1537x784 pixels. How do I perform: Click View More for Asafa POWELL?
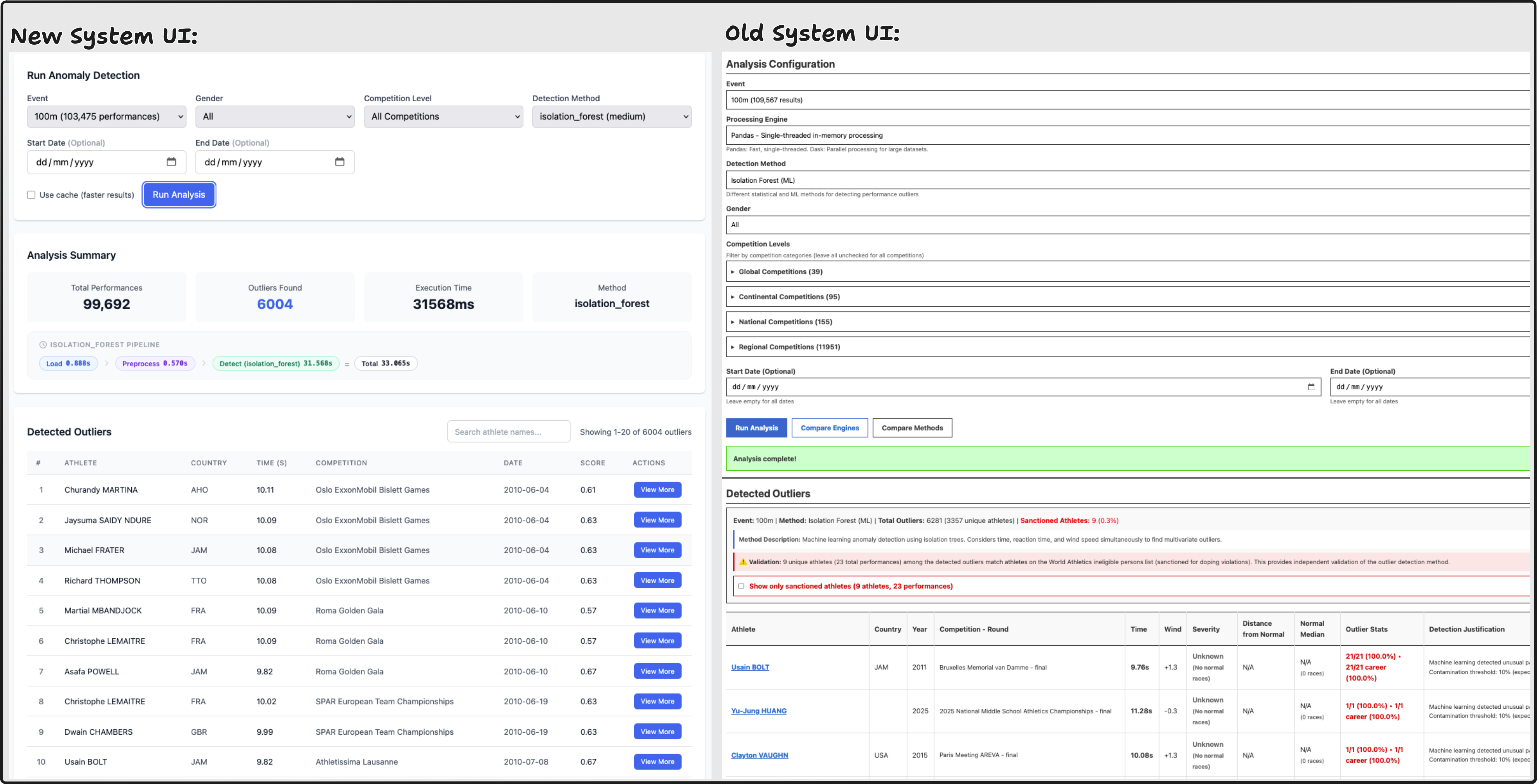(x=657, y=671)
